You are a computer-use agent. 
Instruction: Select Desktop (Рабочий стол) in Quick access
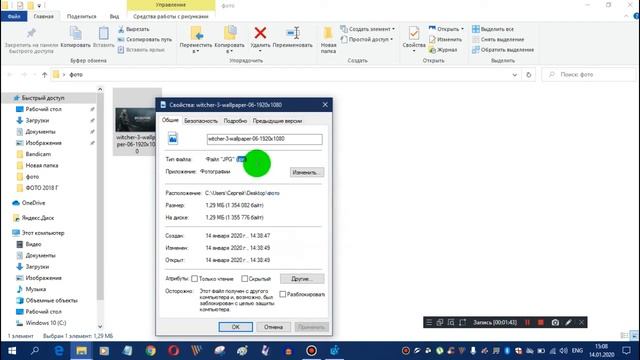(43, 109)
